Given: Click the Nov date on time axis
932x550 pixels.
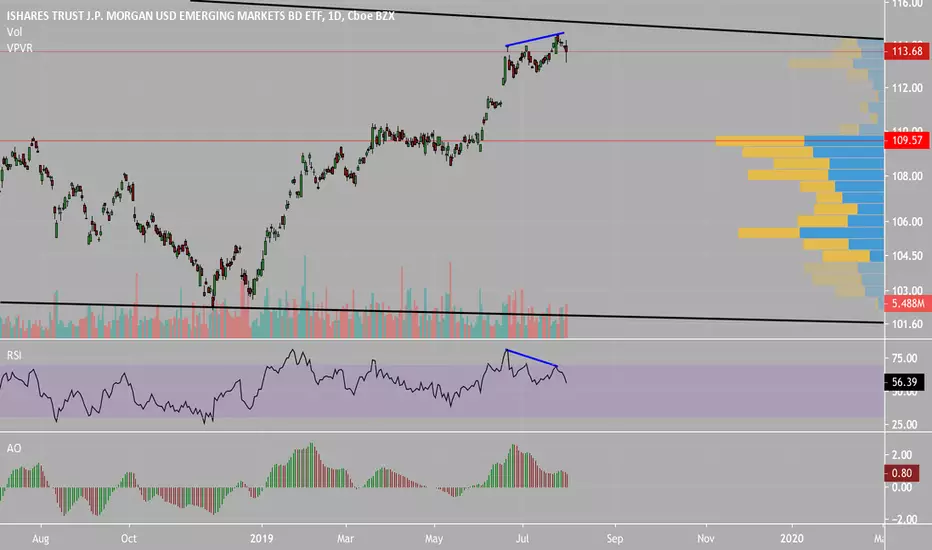Looking at the screenshot, I should (706, 539).
